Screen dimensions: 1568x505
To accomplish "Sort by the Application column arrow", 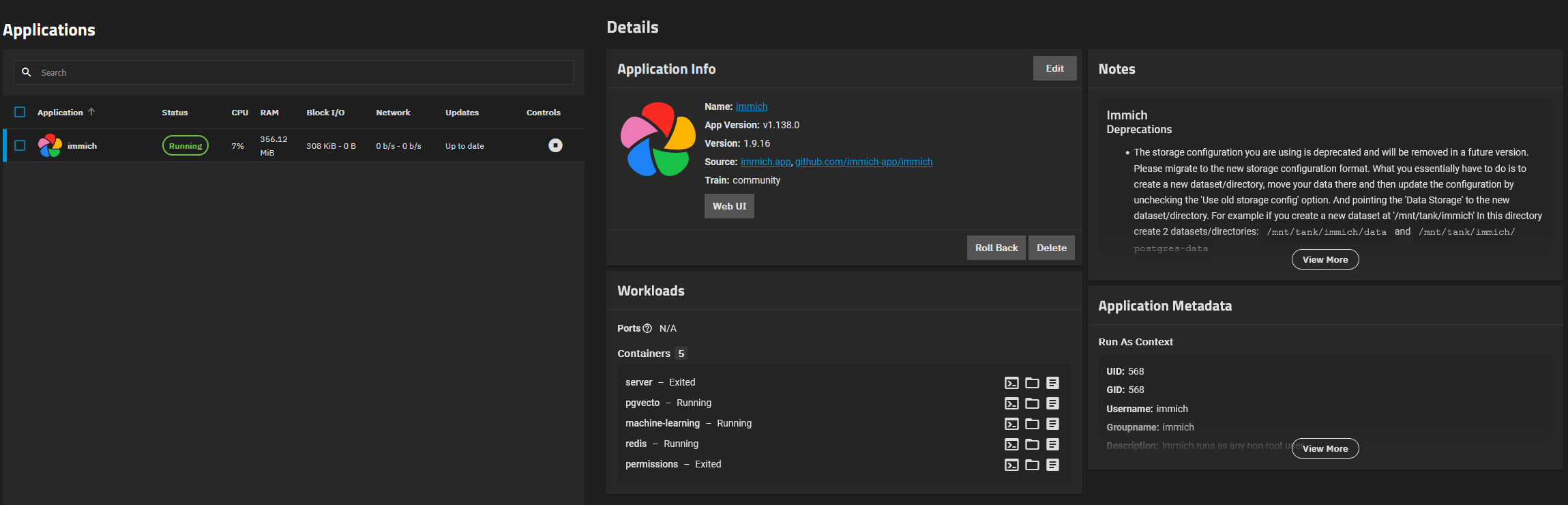I will click(91, 112).
